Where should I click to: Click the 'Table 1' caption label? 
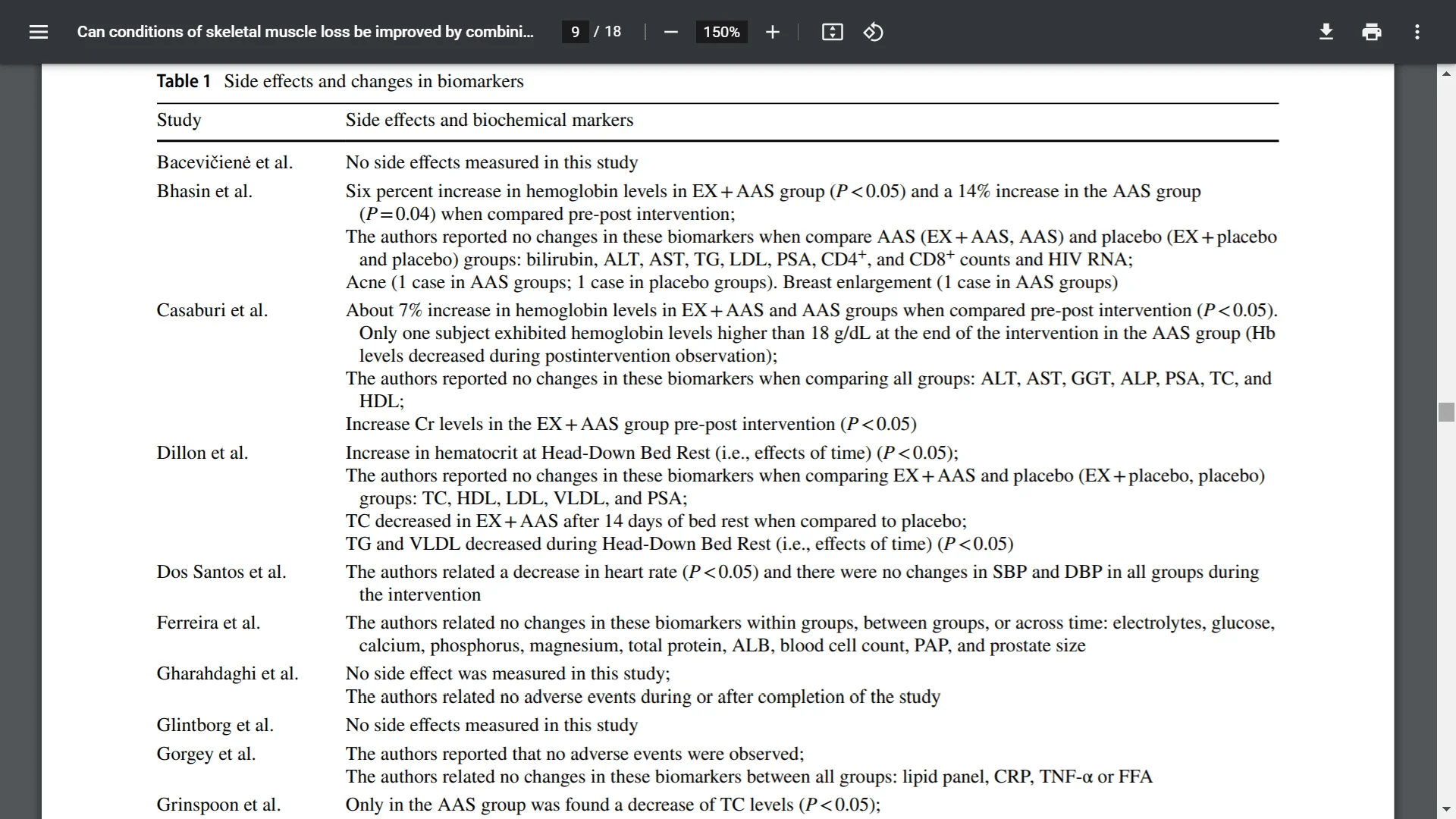(184, 81)
